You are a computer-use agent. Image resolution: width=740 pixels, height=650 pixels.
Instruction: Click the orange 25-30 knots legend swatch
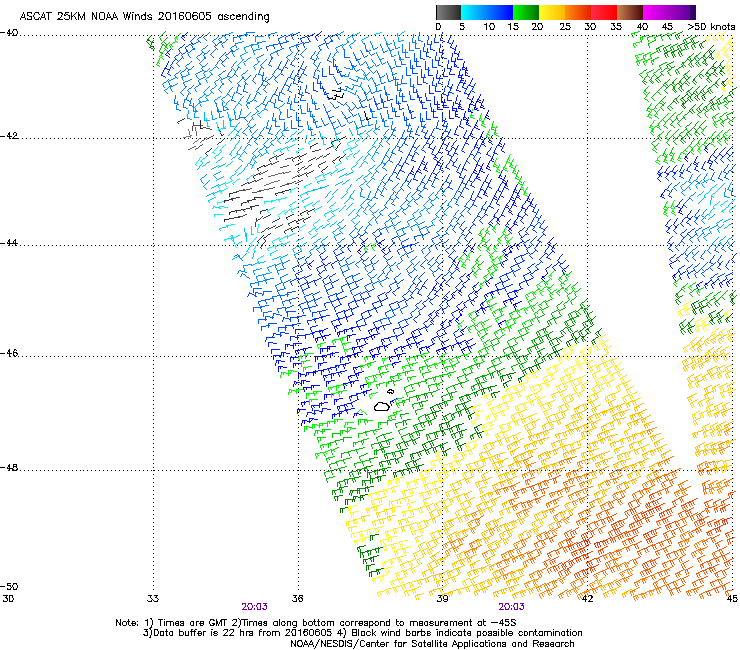click(578, 12)
